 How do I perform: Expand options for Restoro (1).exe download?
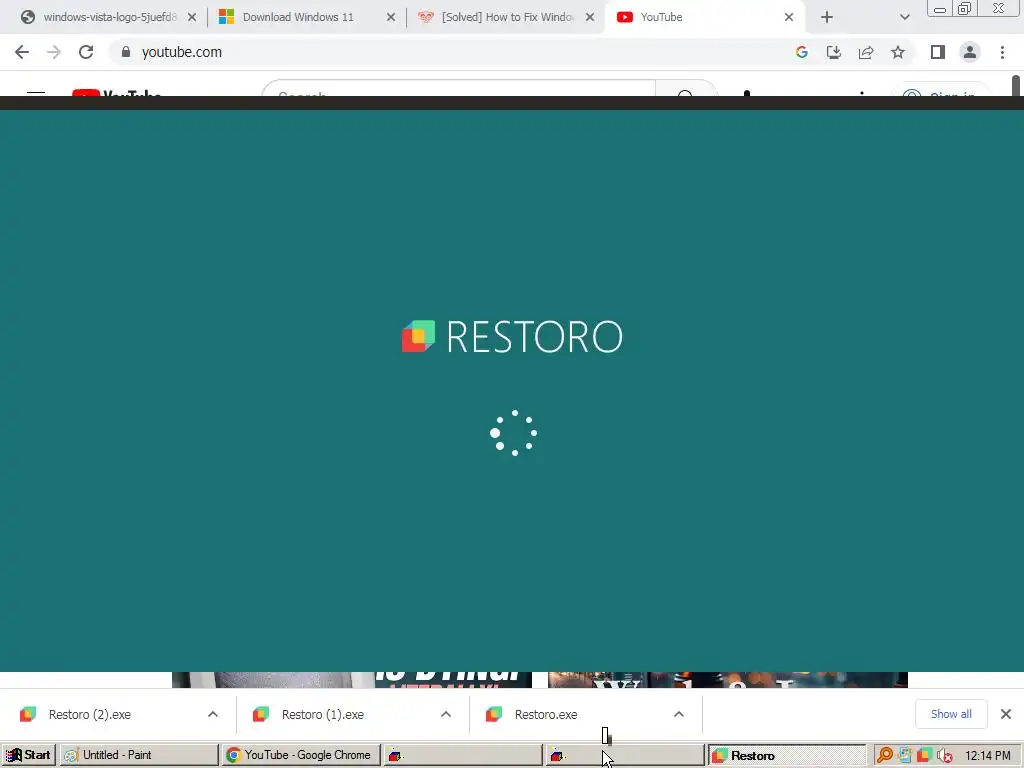click(x=446, y=714)
